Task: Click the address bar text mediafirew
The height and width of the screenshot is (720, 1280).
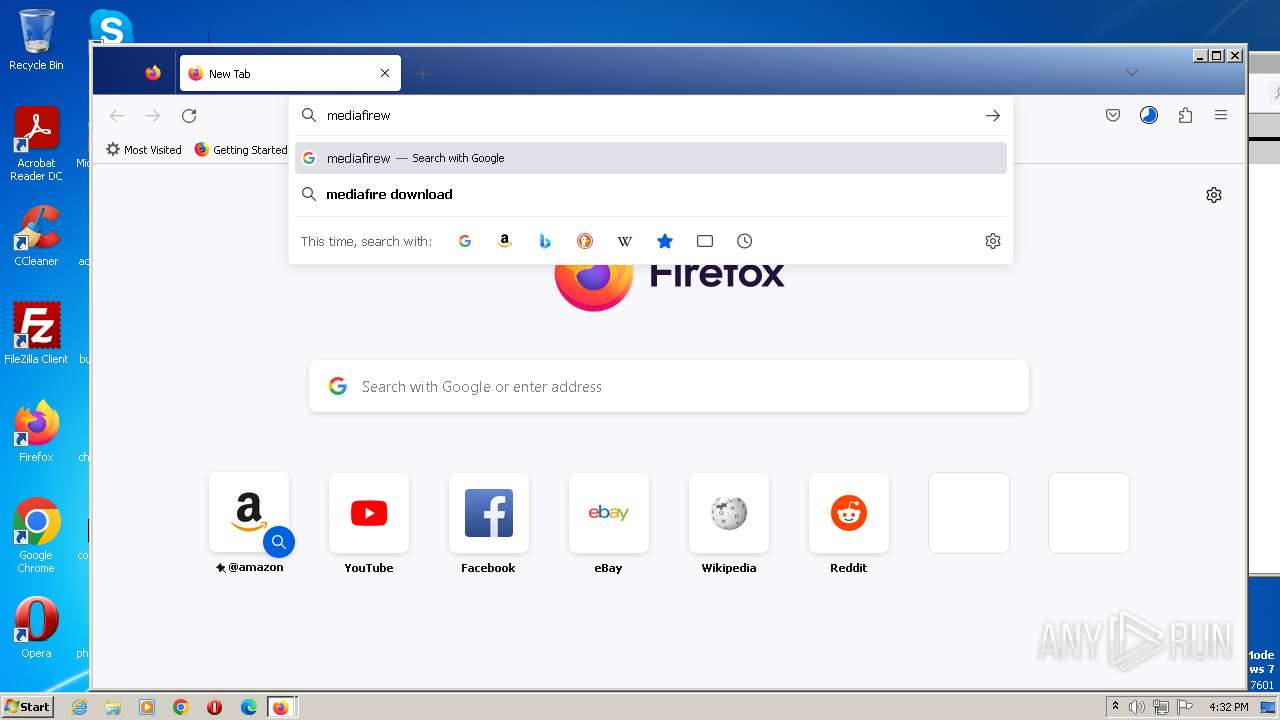Action: click(358, 116)
